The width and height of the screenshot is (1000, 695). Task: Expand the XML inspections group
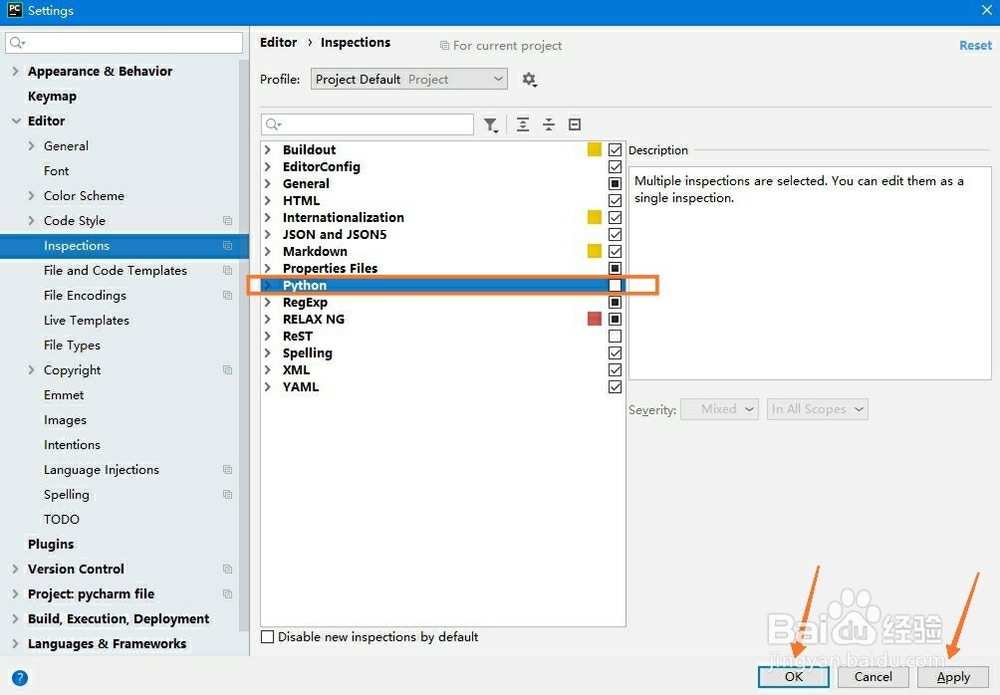pos(268,370)
